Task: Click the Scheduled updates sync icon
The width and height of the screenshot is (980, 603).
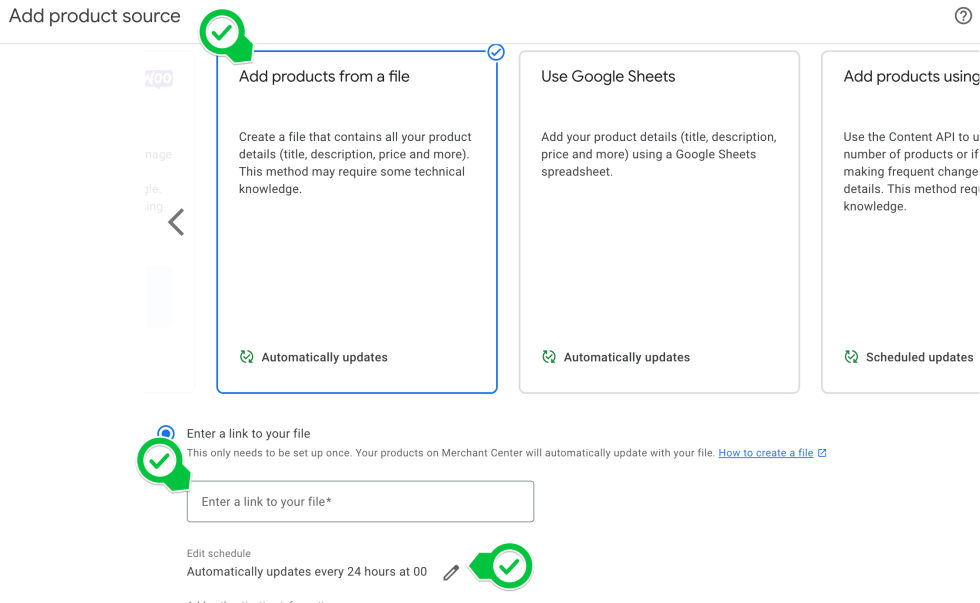Action: [x=851, y=357]
